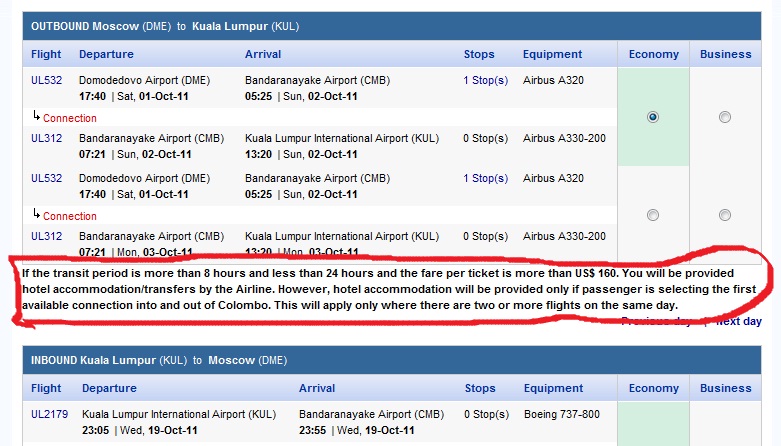The height and width of the screenshot is (446, 781).
Task: Open the second UL532 flight link
Action: [46, 178]
